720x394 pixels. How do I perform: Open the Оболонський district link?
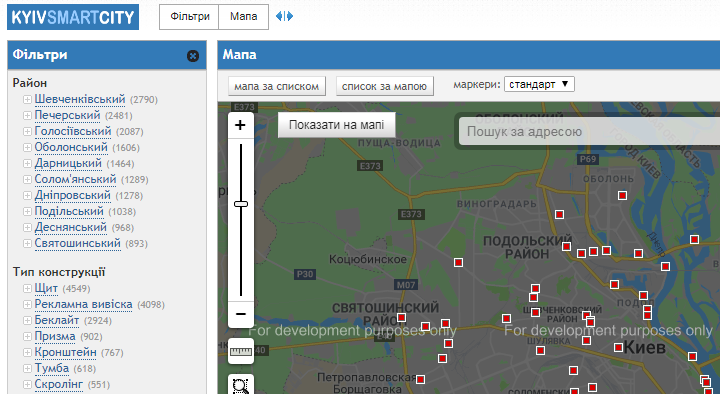click(x=71, y=147)
